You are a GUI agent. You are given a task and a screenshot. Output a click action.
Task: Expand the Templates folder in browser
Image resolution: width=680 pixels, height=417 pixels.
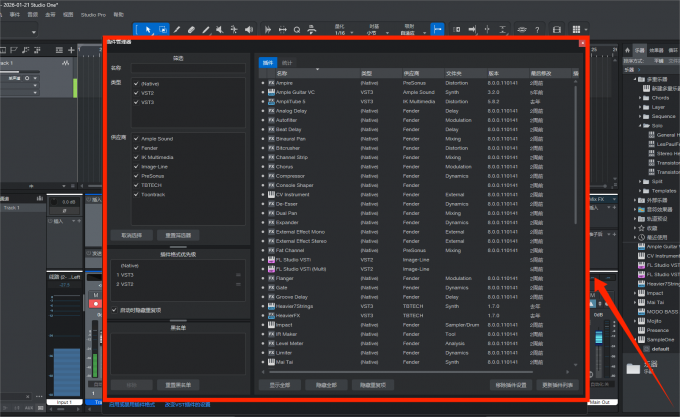coord(640,191)
